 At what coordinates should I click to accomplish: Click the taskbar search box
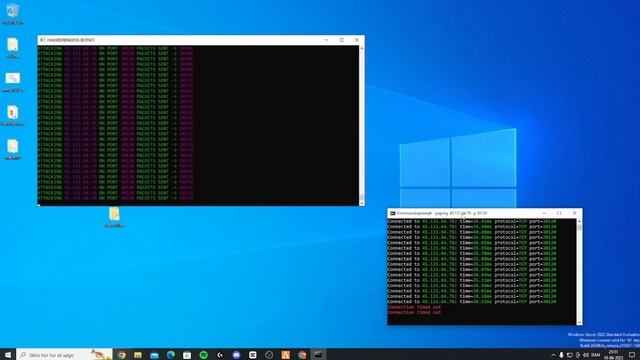click(64, 355)
